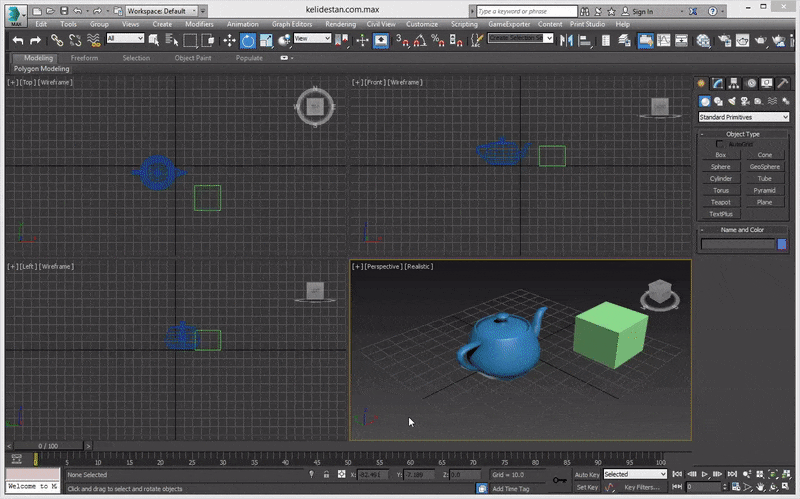
Task: Open the Rendering menu
Action: [x=340, y=24]
